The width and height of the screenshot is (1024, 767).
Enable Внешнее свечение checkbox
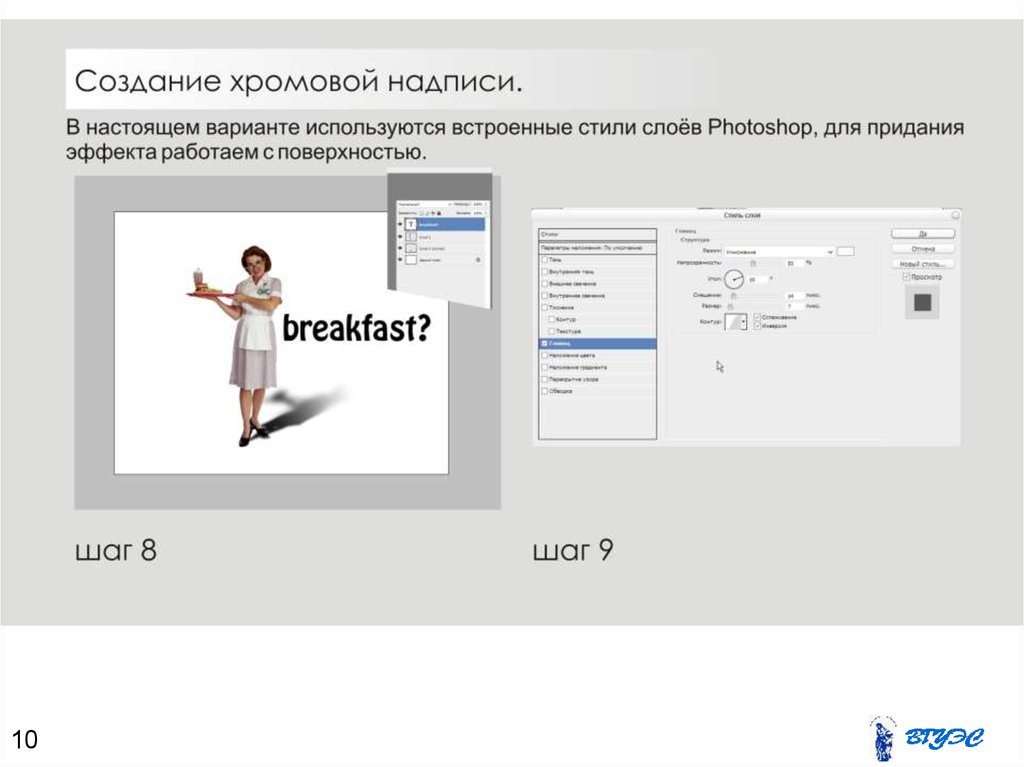545,284
